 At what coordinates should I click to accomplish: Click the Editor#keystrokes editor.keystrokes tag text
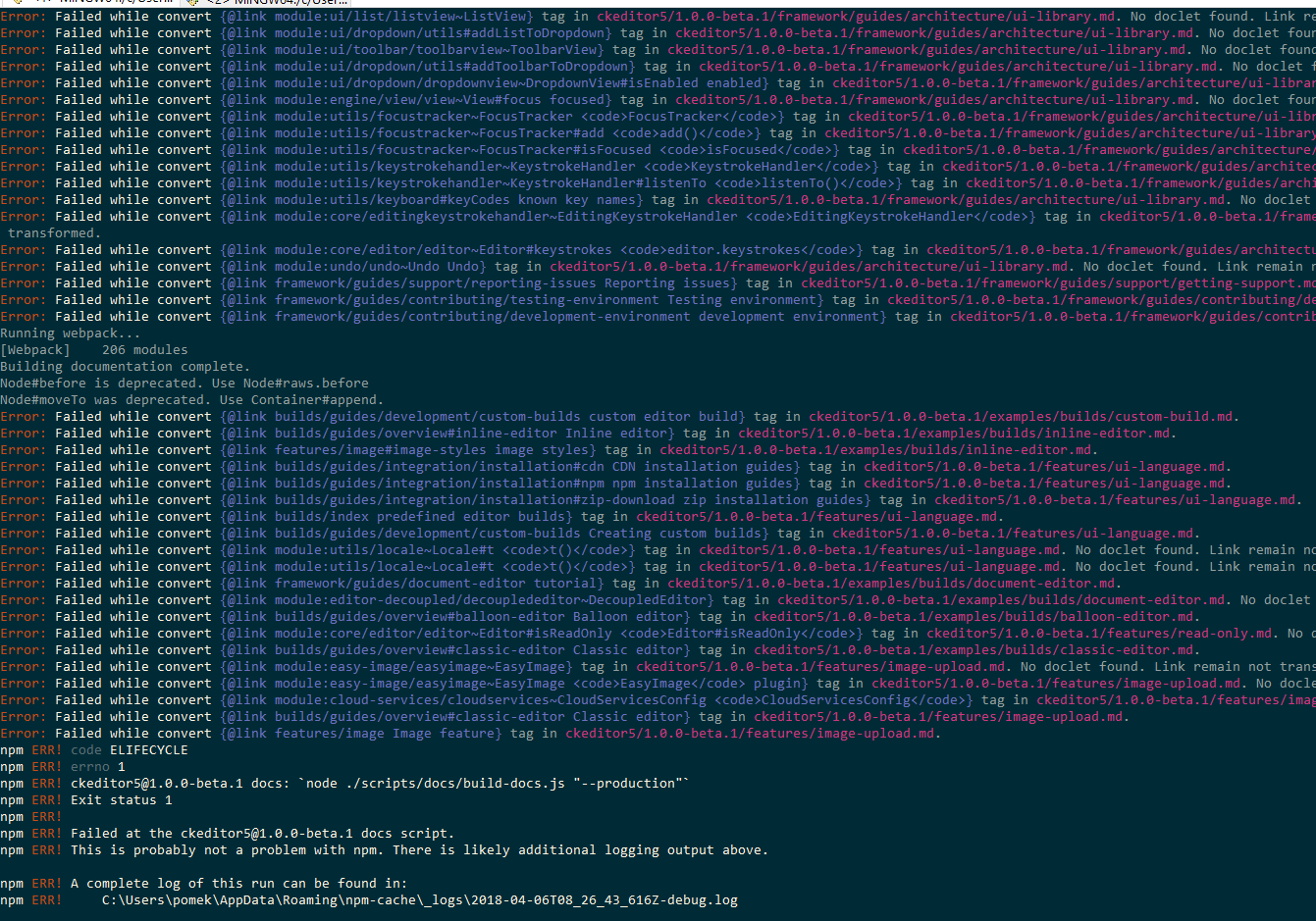click(x=542, y=250)
